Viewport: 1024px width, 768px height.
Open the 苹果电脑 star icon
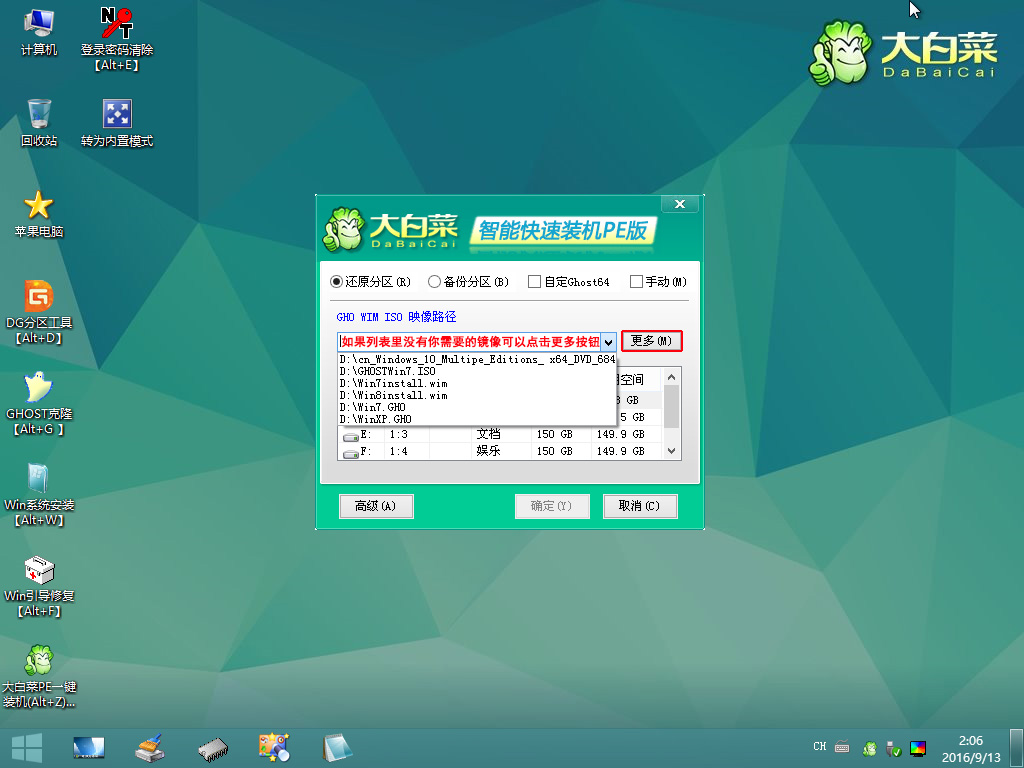click(39, 206)
